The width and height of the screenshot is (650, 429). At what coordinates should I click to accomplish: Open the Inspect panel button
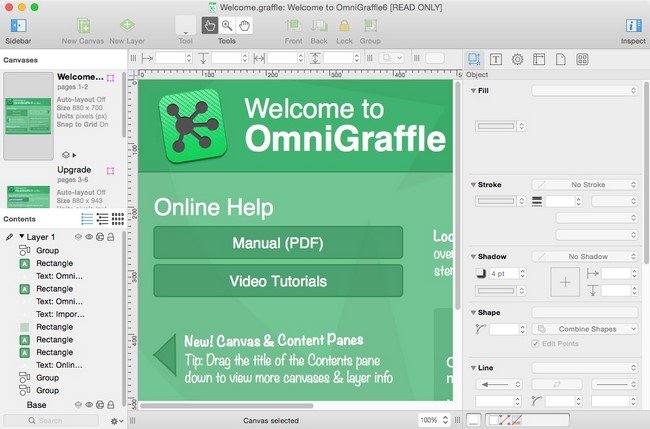point(633,26)
